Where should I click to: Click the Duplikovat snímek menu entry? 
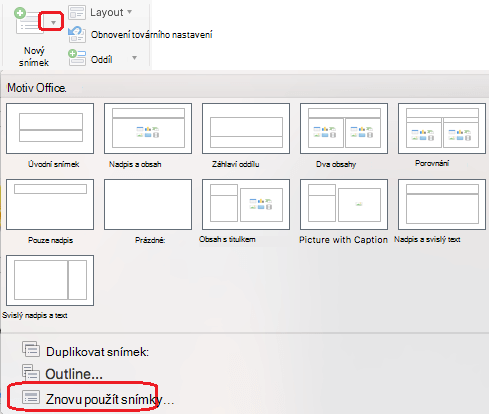[x=97, y=352]
